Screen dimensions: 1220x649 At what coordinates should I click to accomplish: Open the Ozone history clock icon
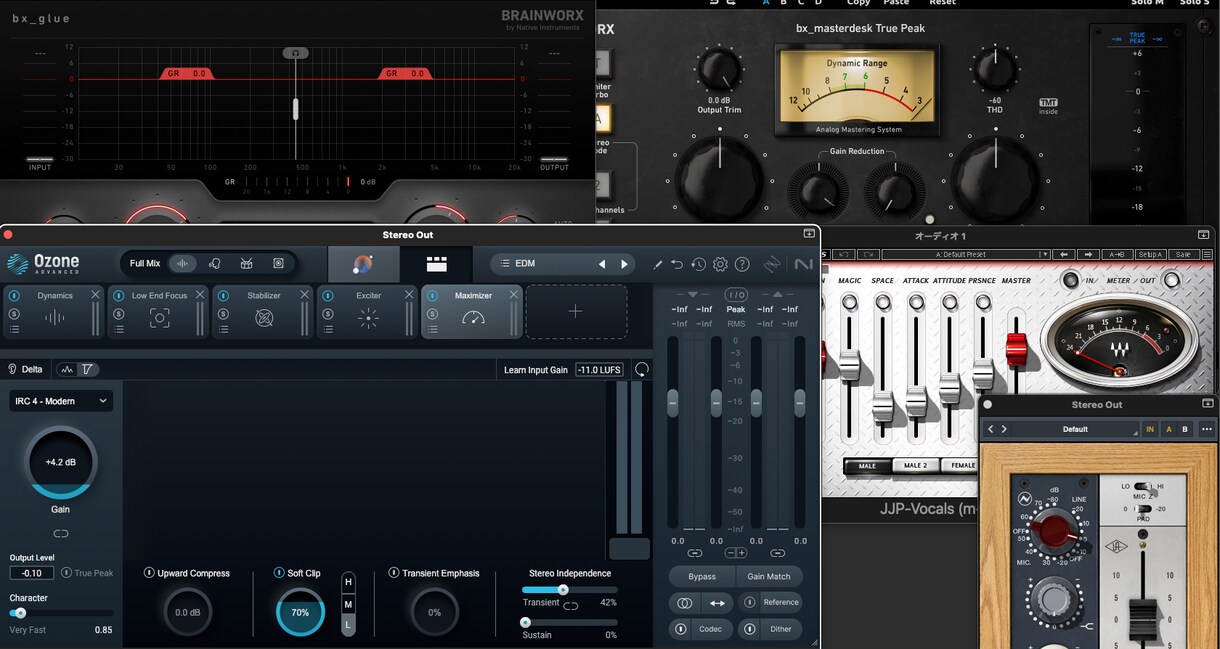coord(698,264)
